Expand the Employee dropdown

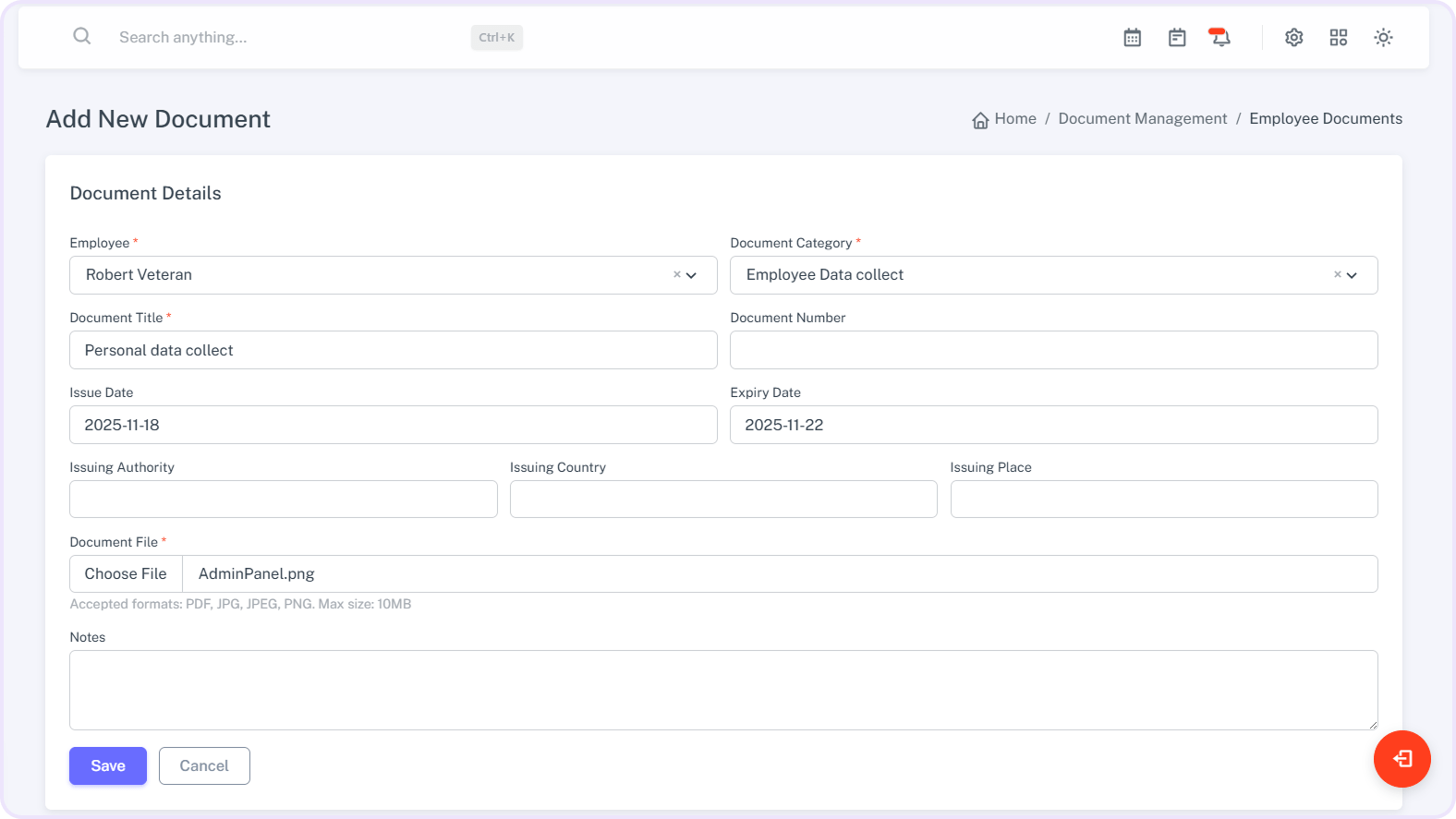[691, 275]
